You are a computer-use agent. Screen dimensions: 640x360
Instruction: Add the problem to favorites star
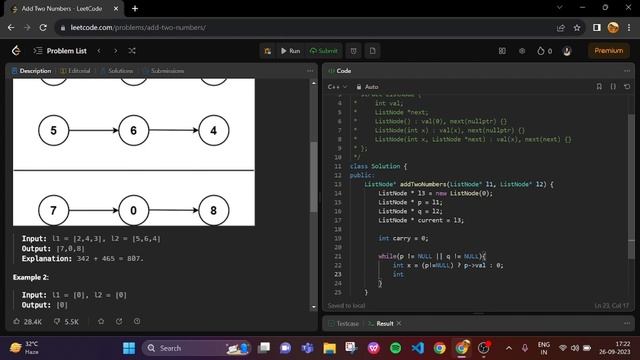point(101,322)
